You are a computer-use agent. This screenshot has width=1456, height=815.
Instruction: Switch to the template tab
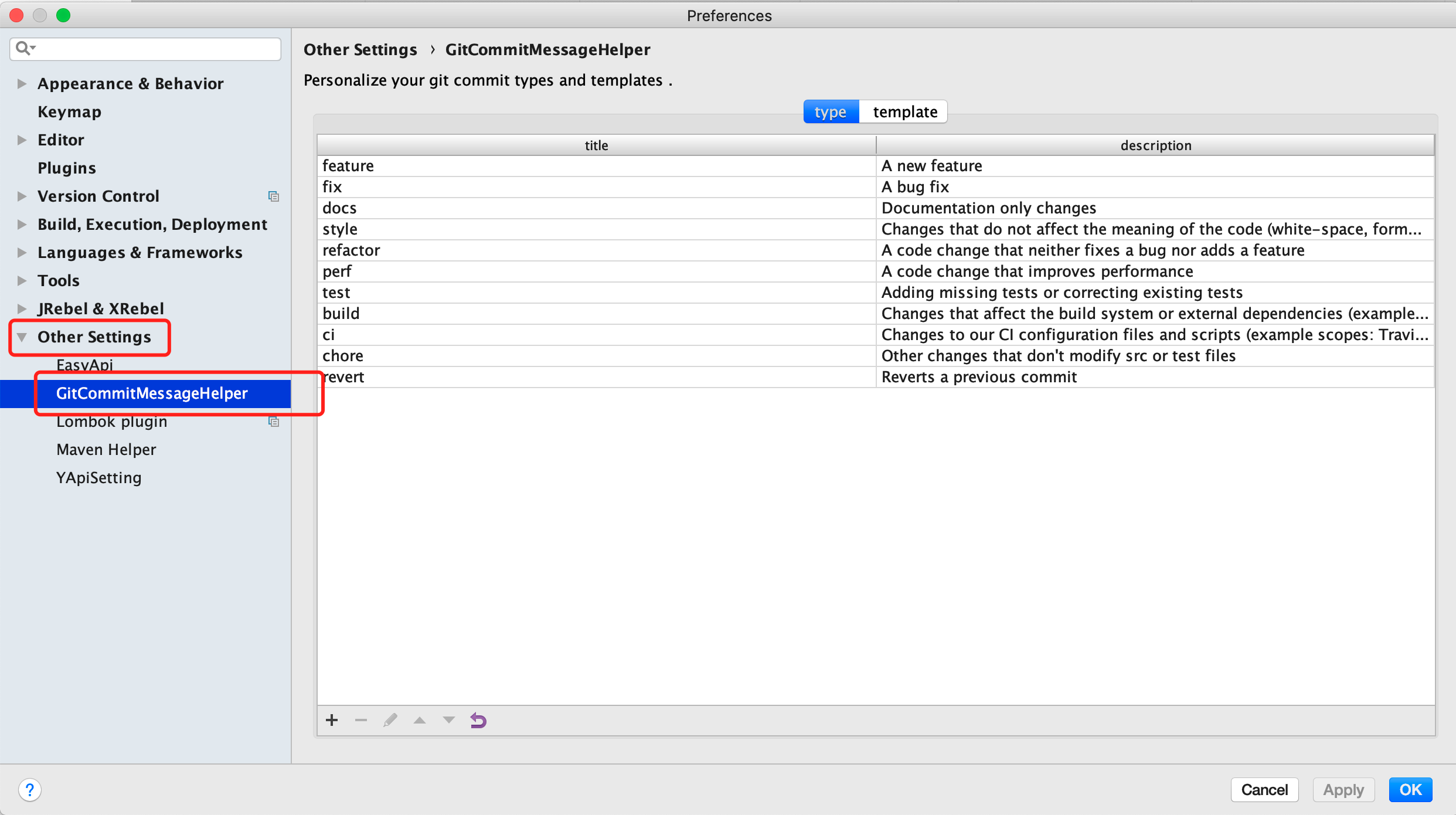pyautogui.click(x=904, y=112)
